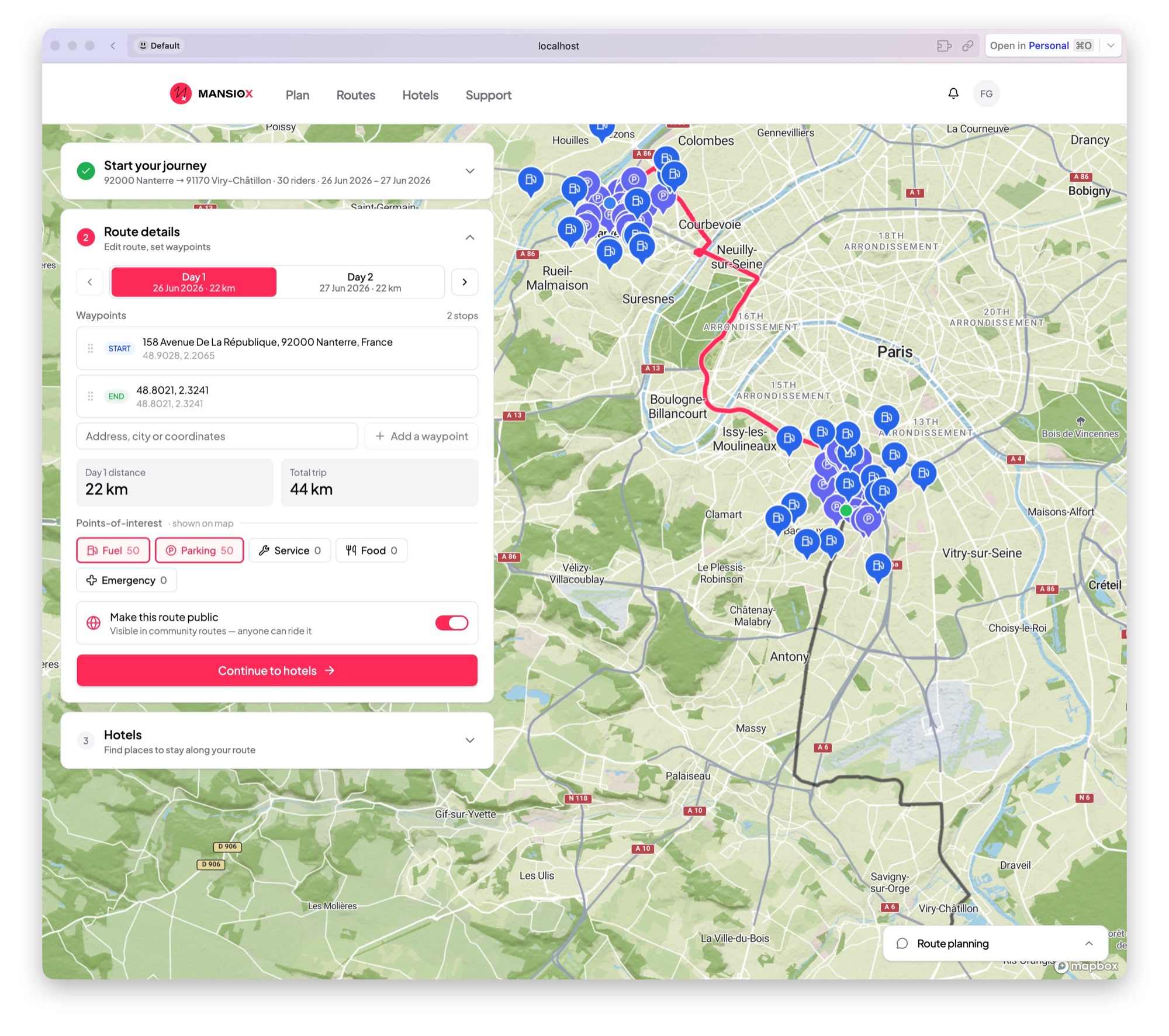
Task: Click the Mapbox logo
Action: pos(1087,966)
